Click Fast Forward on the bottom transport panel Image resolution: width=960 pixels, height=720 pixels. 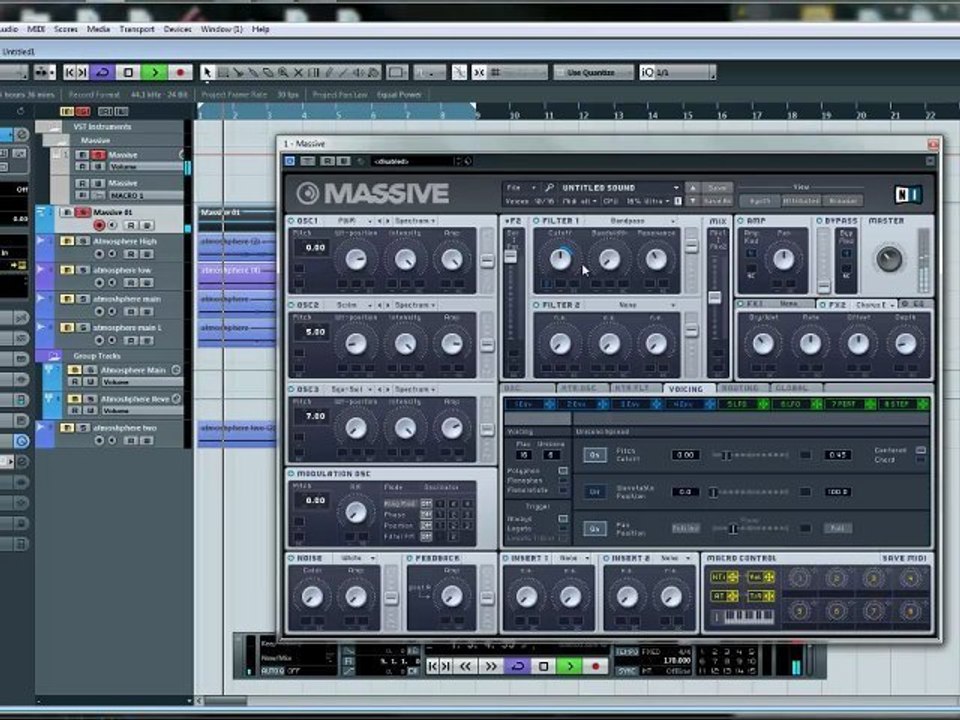(491, 666)
